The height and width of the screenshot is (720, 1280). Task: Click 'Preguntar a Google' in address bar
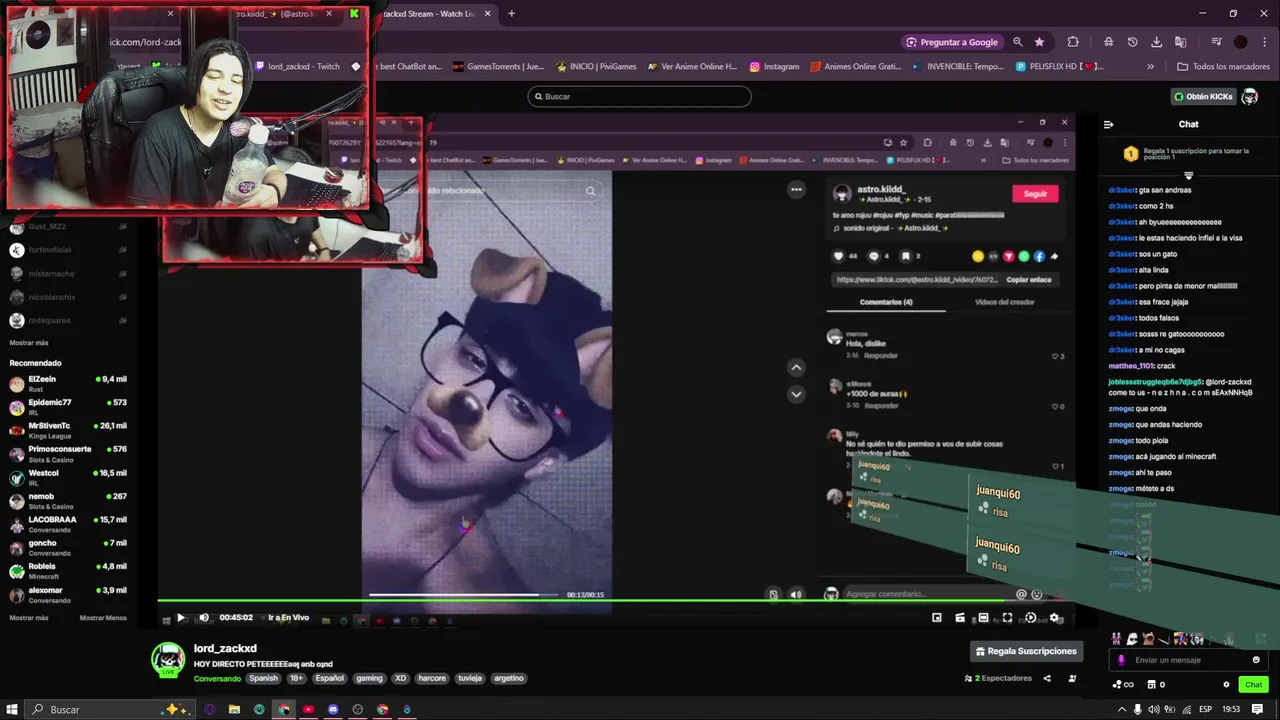point(952,42)
